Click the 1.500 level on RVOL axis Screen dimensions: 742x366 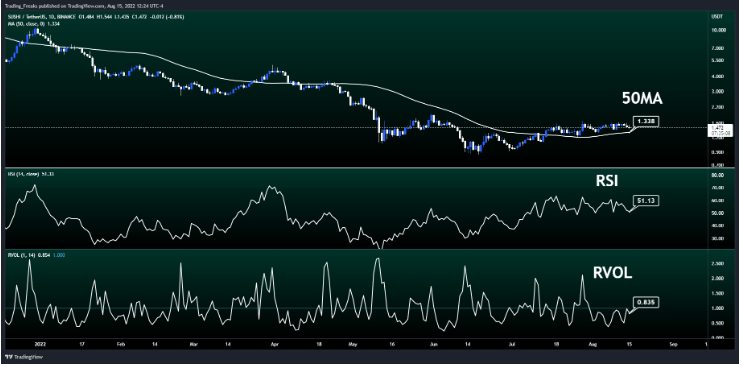point(716,294)
